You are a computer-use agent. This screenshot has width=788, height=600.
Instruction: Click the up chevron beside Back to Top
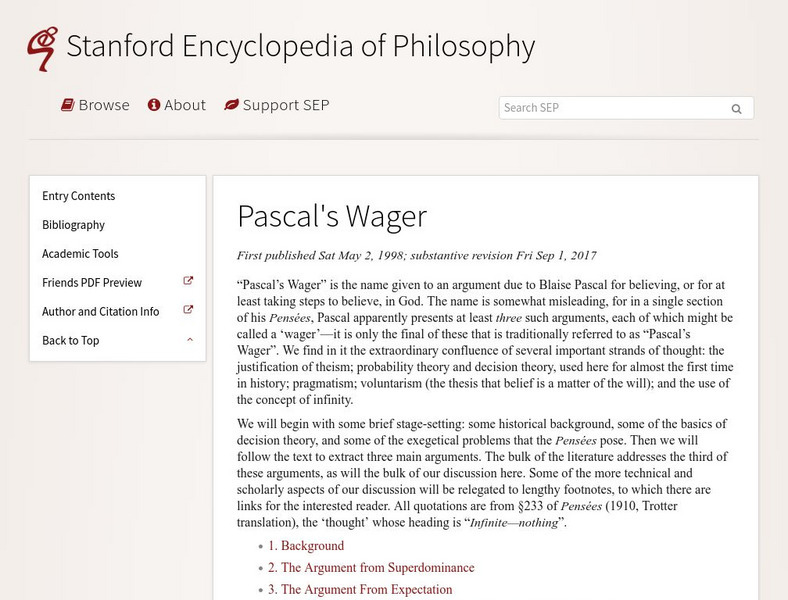189,340
